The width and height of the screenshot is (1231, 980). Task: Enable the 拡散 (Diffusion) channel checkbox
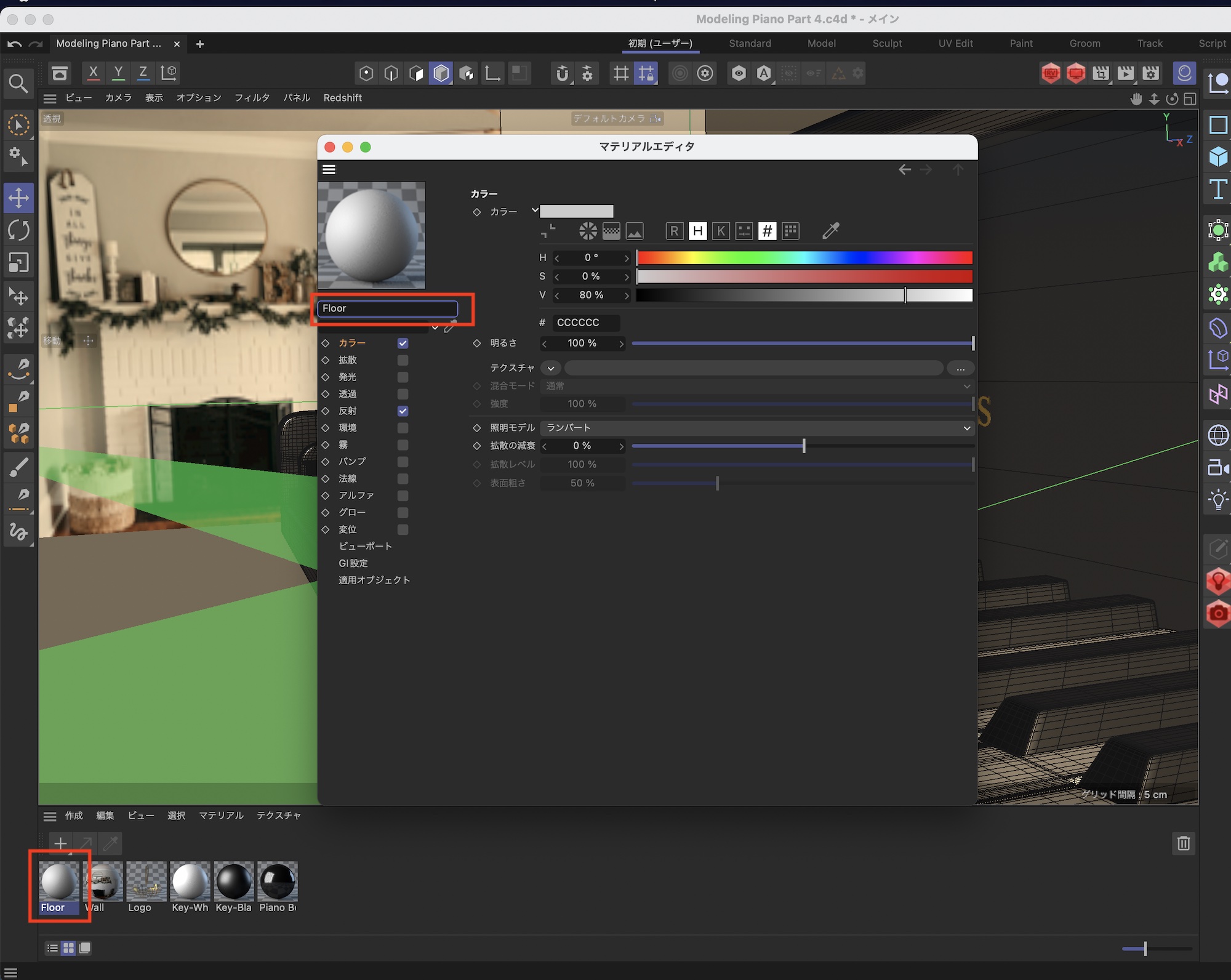click(x=403, y=360)
